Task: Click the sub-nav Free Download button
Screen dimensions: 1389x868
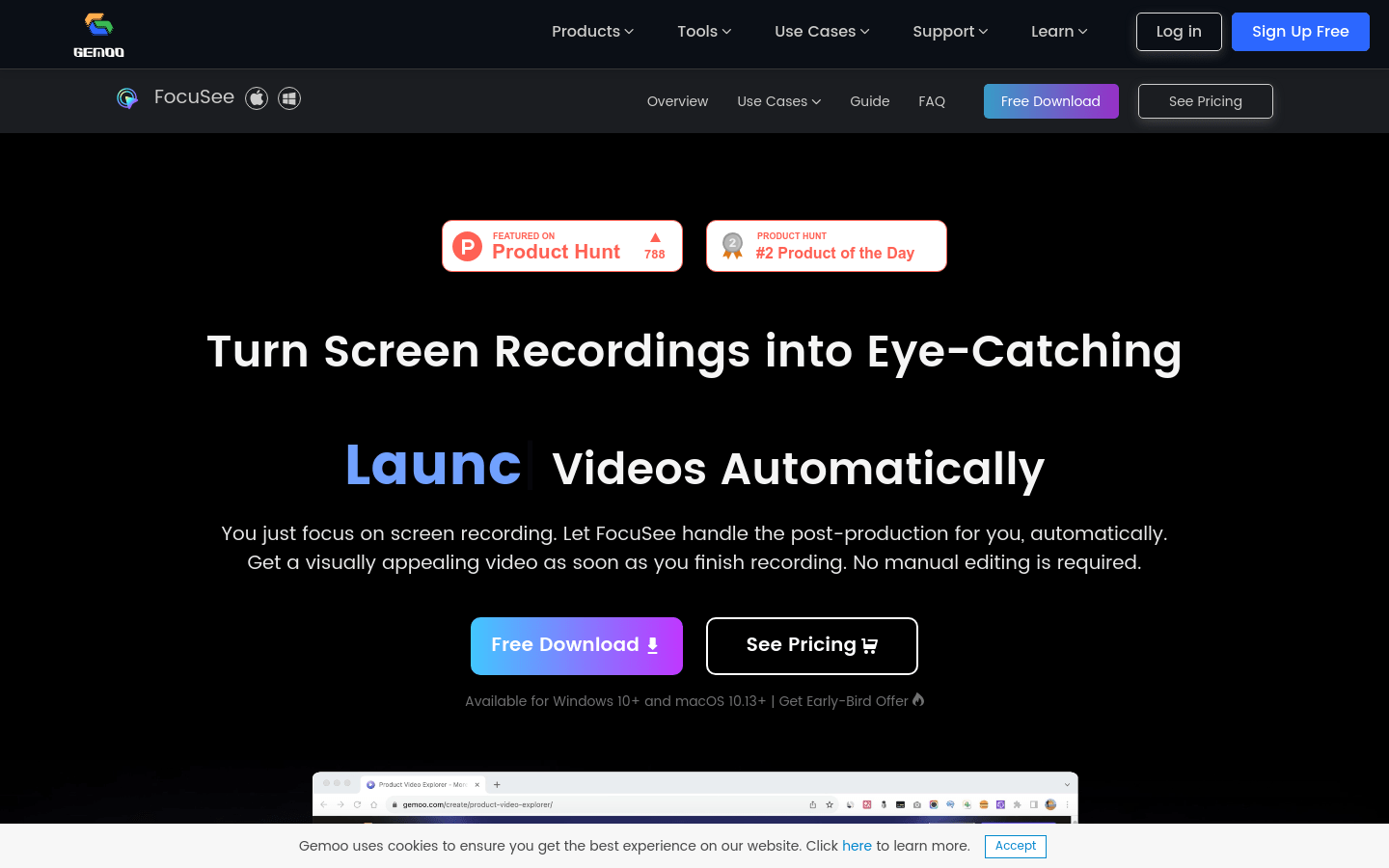Action: pyautogui.click(x=1051, y=101)
